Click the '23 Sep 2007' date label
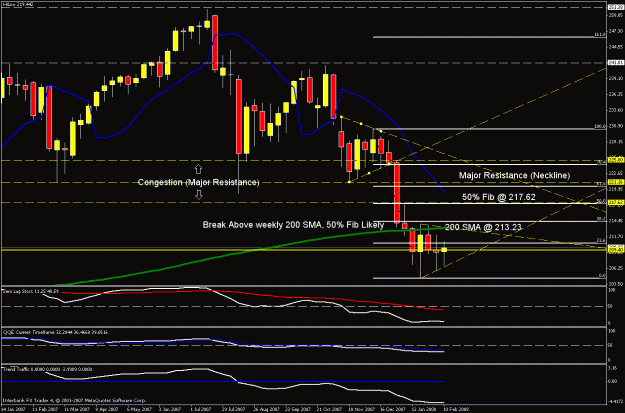 297,409
